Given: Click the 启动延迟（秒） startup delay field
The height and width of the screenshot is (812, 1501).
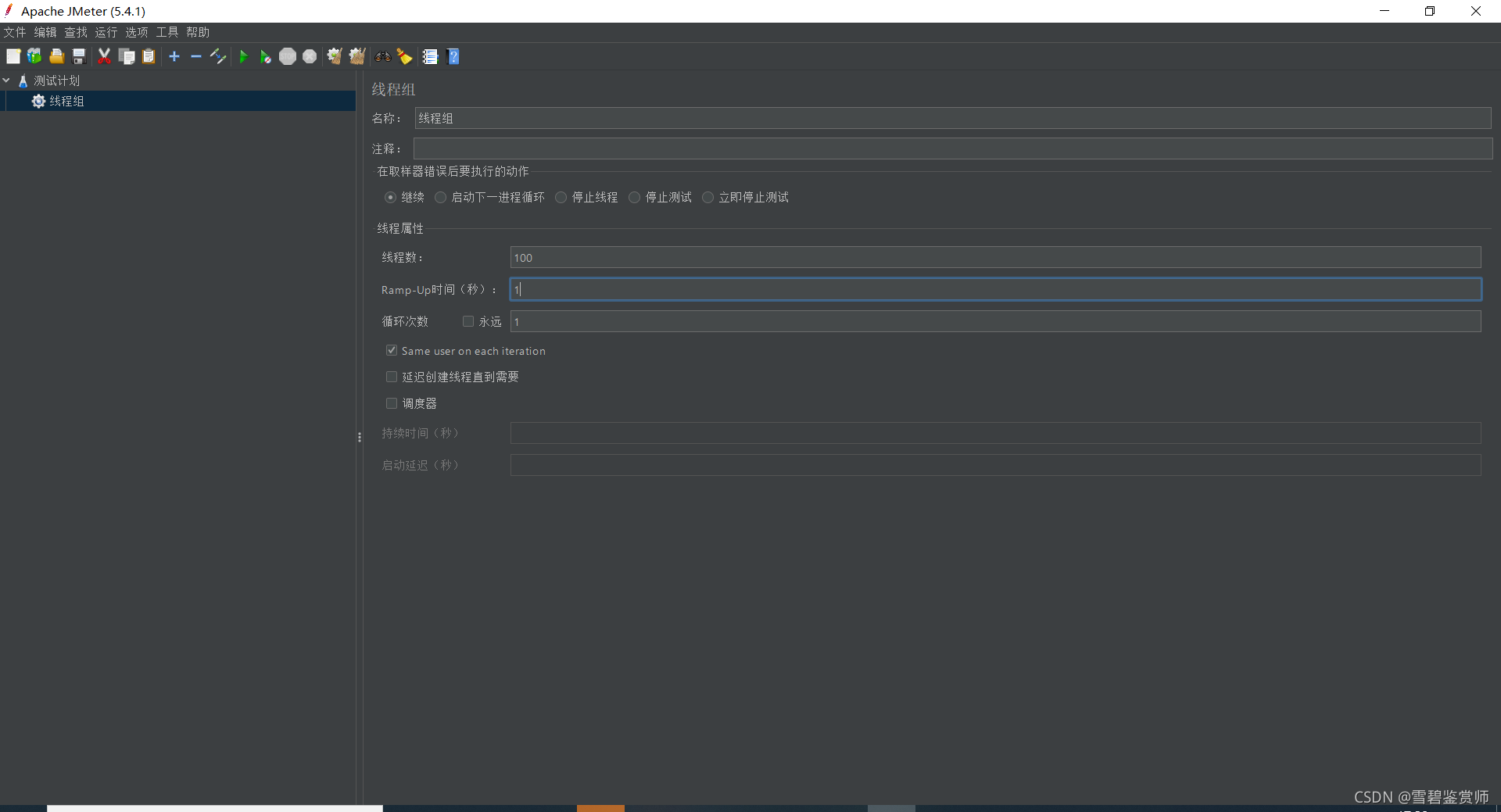Looking at the screenshot, I should click(995, 465).
